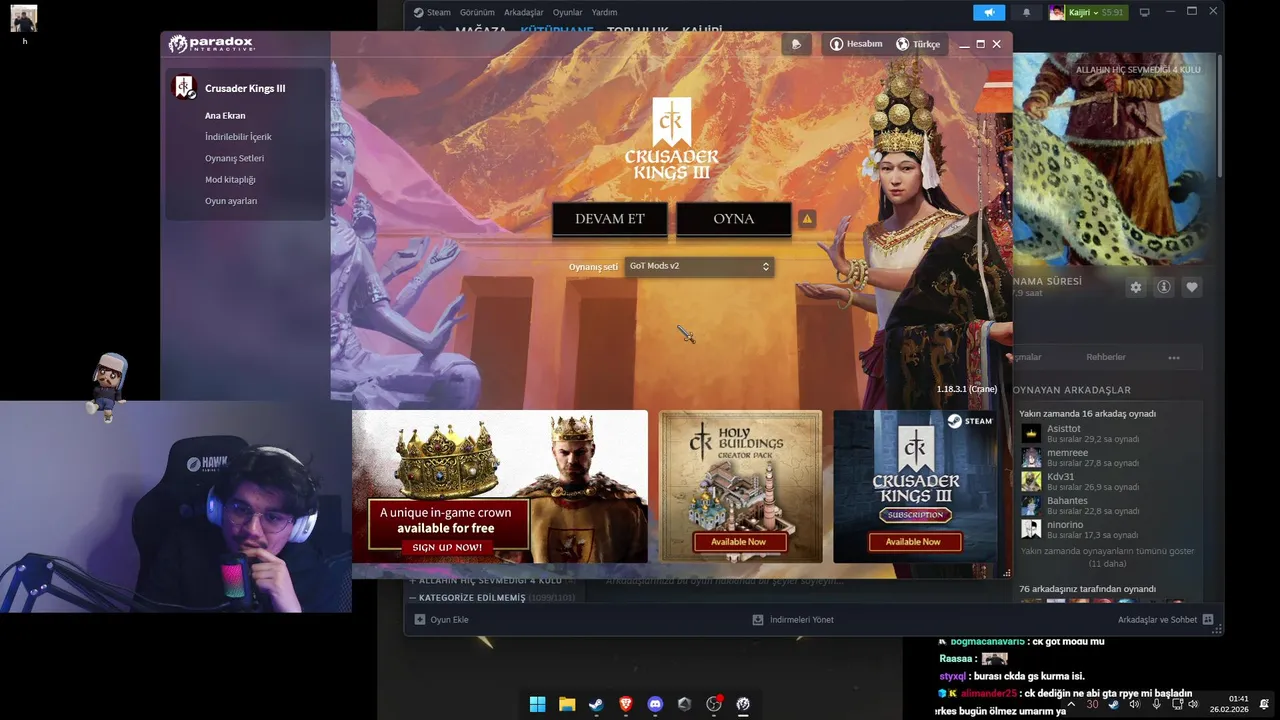Open Yardım menu in Steam window
Viewport: 1280px width, 720px height.
pos(604,12)
